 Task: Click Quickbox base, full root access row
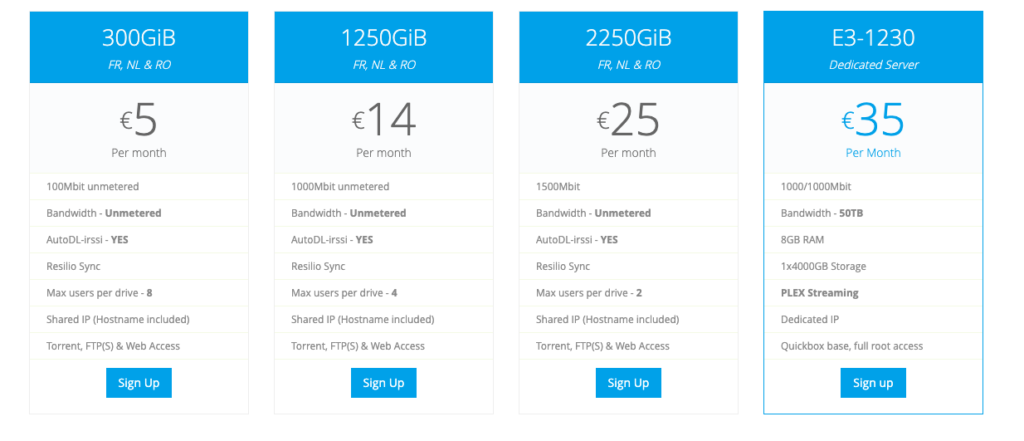coord(873,346)
